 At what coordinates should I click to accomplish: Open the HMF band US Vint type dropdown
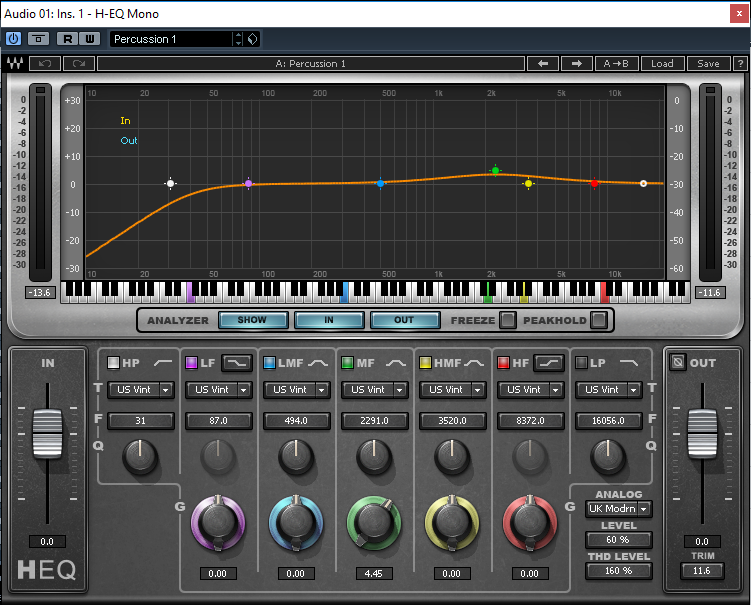click(453, 390)
